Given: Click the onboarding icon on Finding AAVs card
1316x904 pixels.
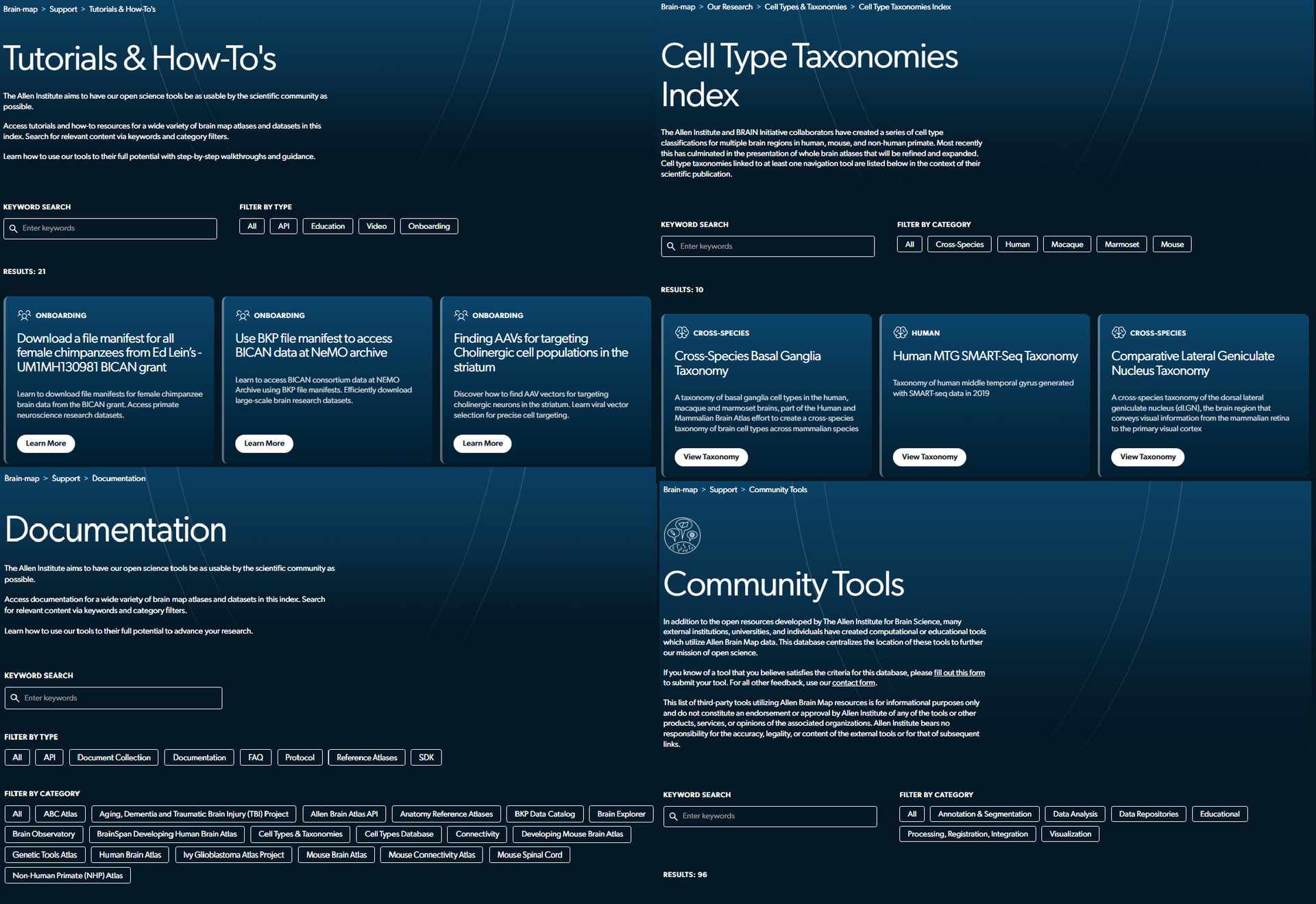Looking at the screenshot, I should coord(461,315).
